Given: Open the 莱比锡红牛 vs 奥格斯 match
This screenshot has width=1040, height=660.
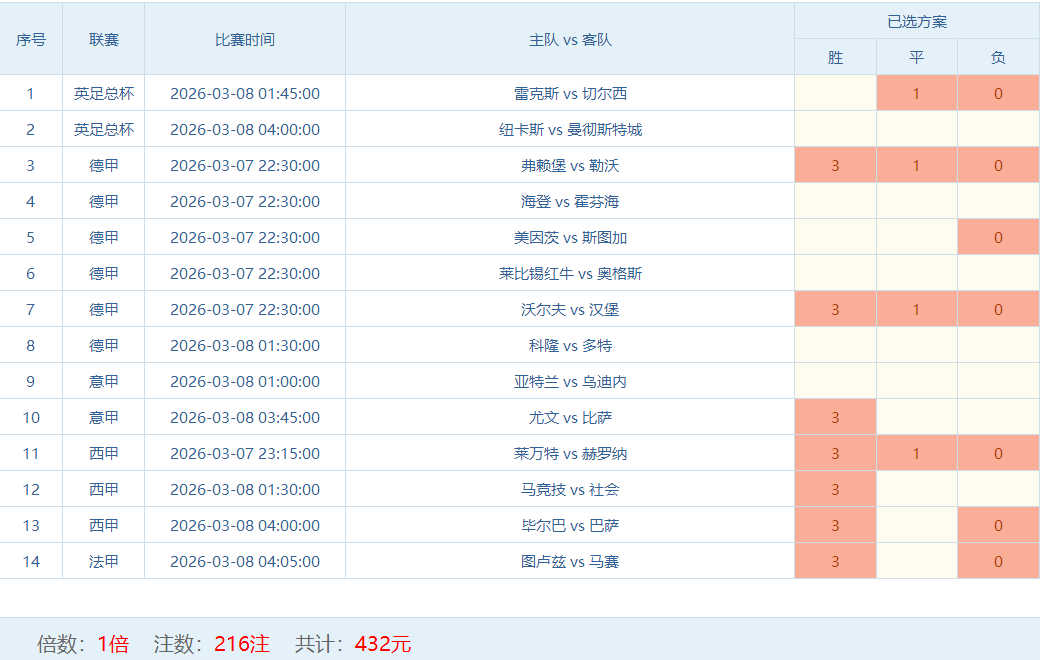Looking at the screenshot, I should [x=570, y=274].
